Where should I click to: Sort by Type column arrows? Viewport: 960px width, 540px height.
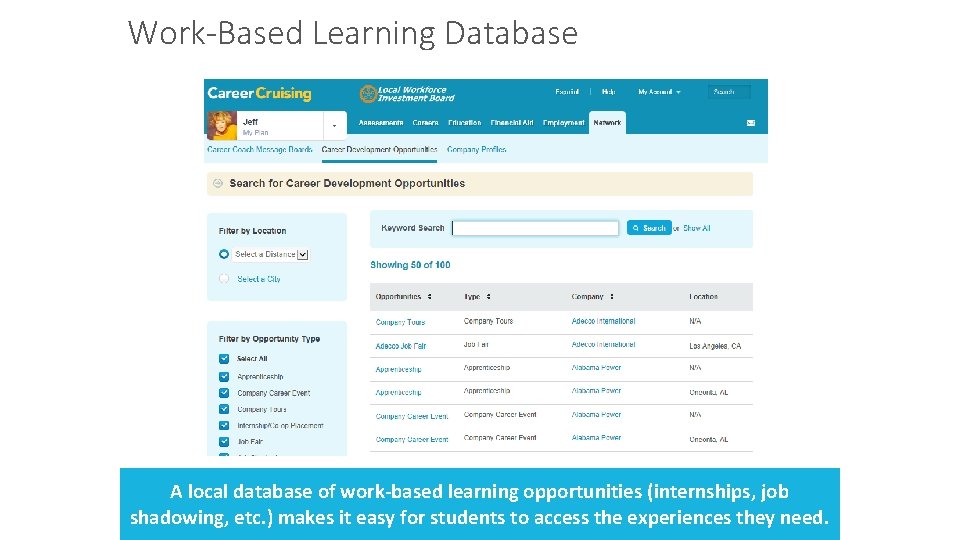point(489,296)
